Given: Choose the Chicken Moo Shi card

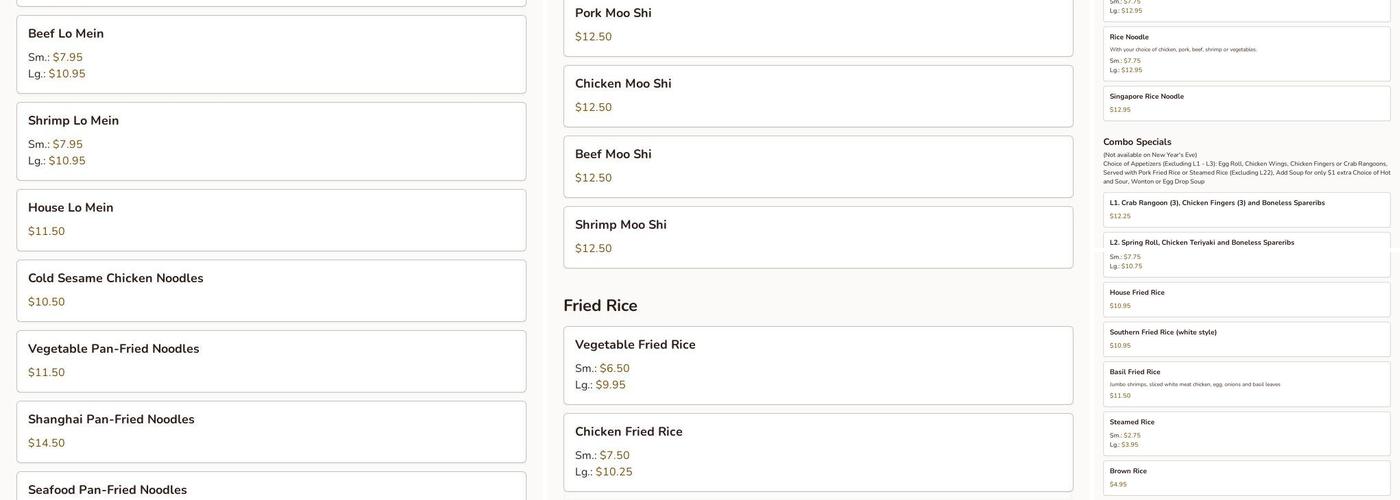Looking at the screenshot, I should (x=818, y=96).
